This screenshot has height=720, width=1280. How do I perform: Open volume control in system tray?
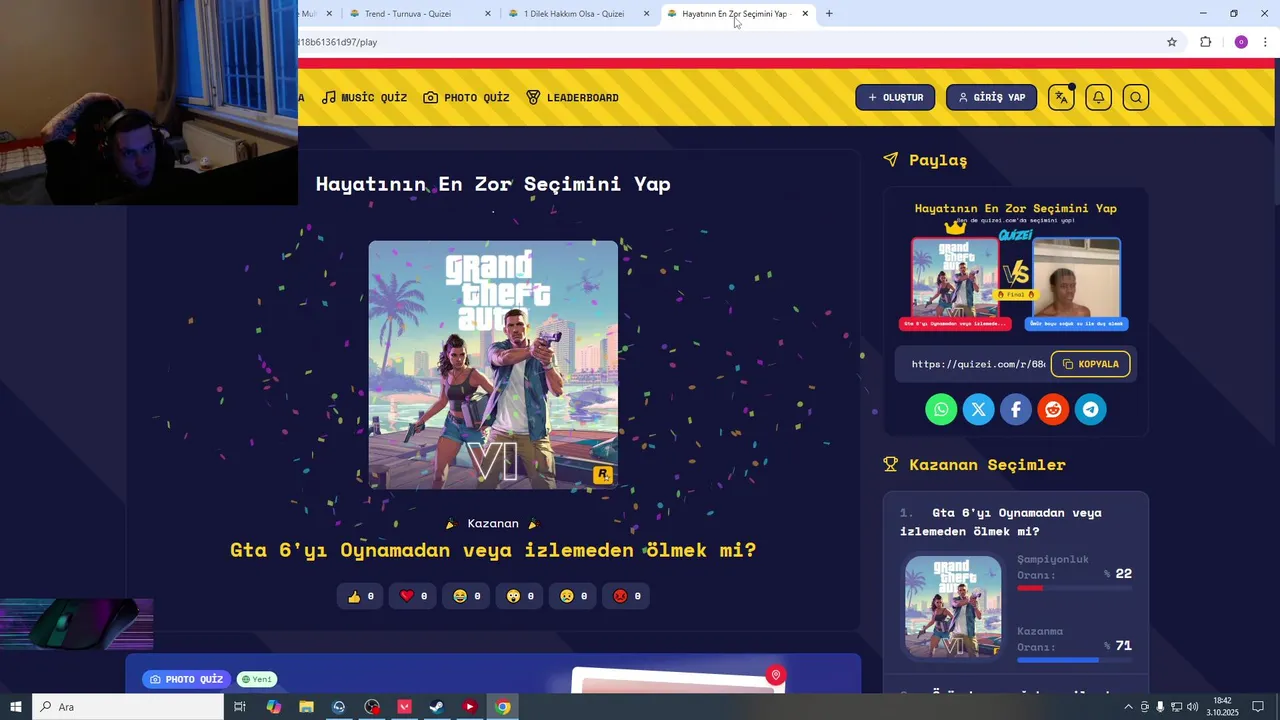[x=1192, y=707]
